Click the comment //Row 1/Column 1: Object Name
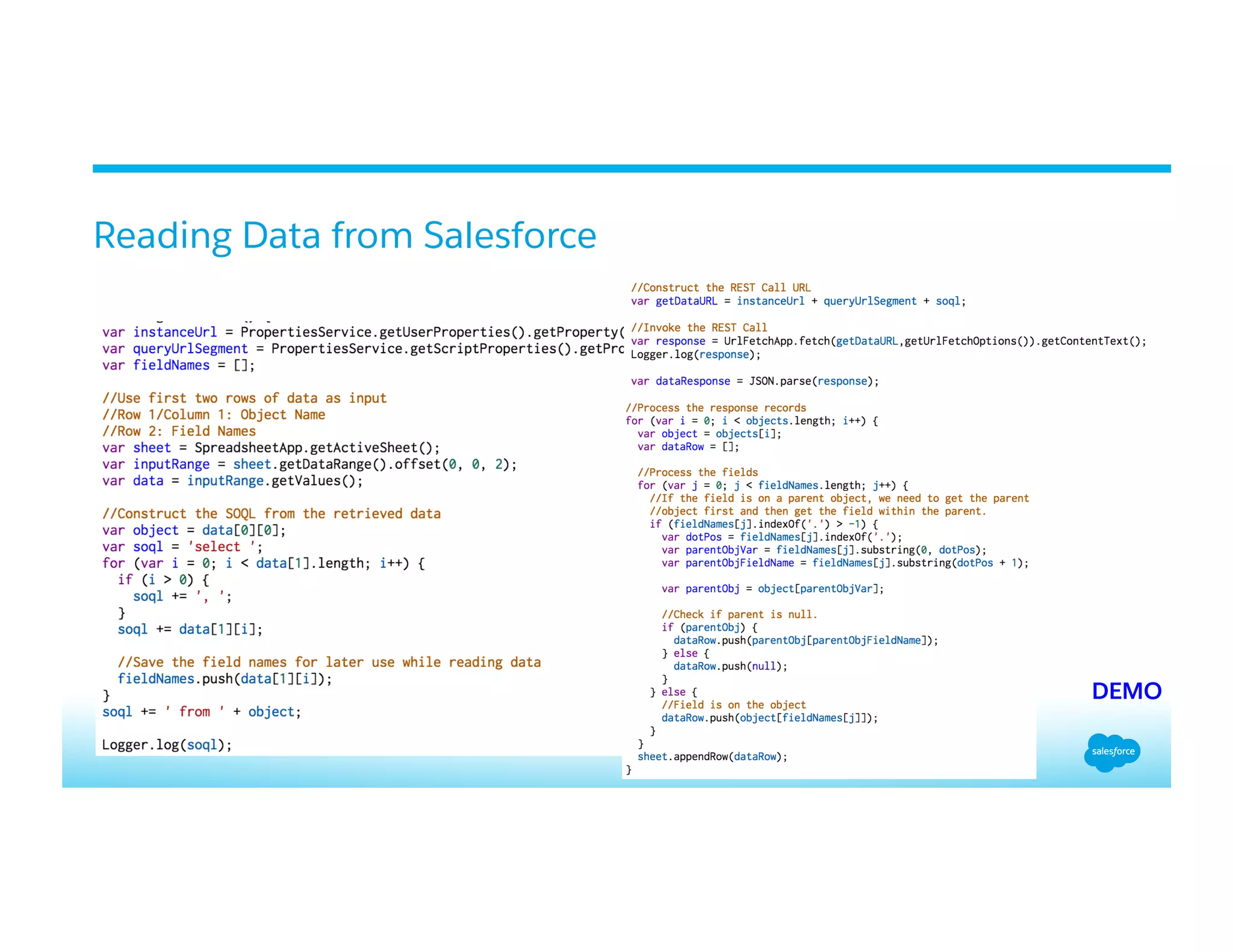 tap(214, 415)
